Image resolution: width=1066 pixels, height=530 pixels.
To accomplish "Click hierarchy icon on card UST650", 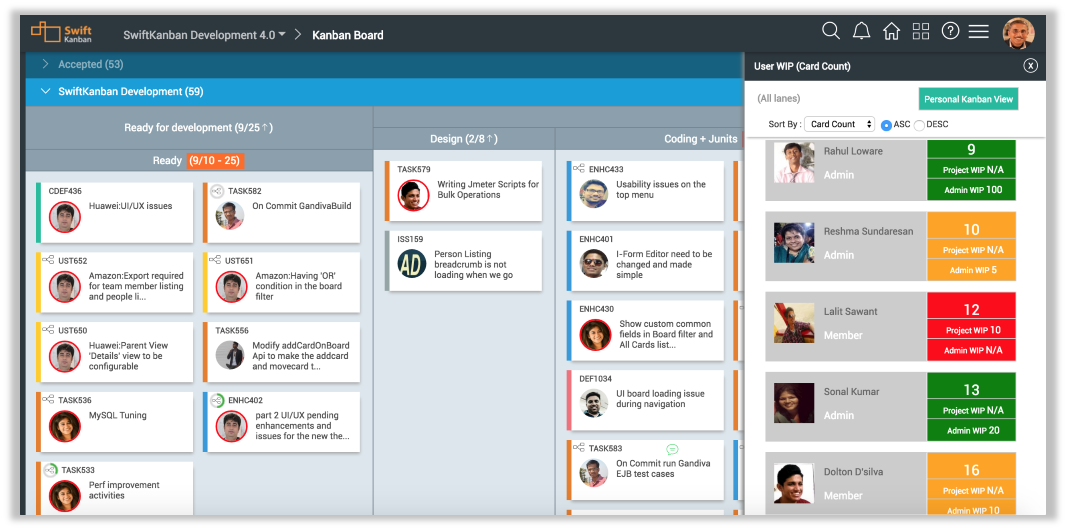I will click(x=48, y=330).
